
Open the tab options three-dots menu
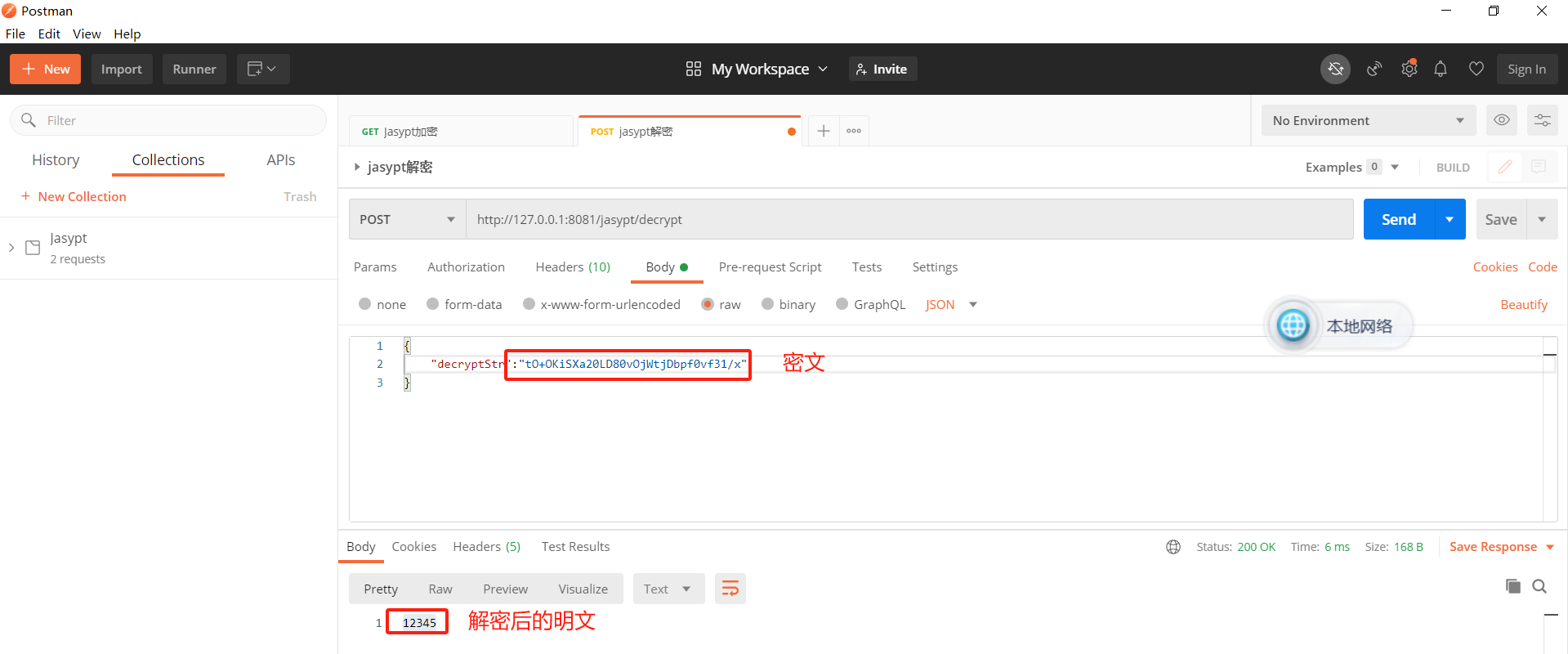(x=854, y=131)
